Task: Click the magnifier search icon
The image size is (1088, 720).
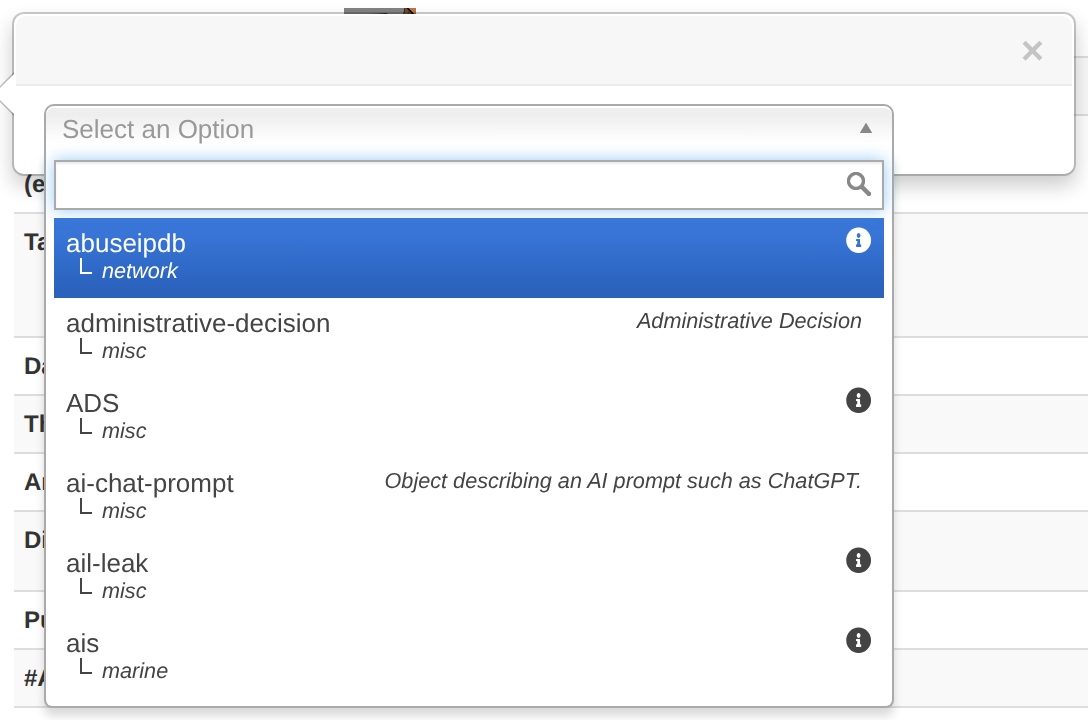Action: click(858, 185)
